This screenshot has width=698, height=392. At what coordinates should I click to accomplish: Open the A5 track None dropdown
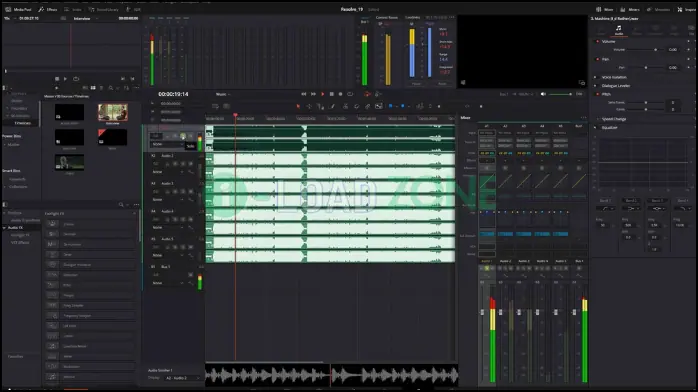(x=168, y=255)
